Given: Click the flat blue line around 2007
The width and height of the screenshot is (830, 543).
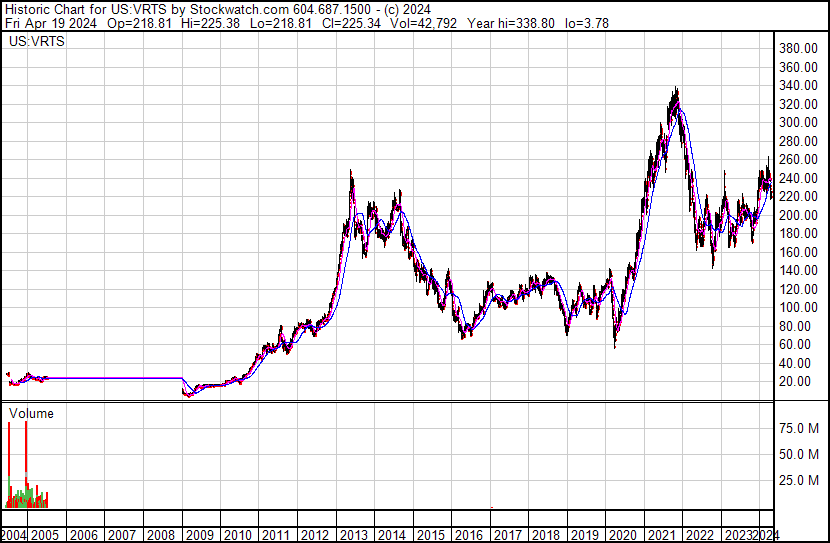Looking at the screenshot, I should coord(120,378).
